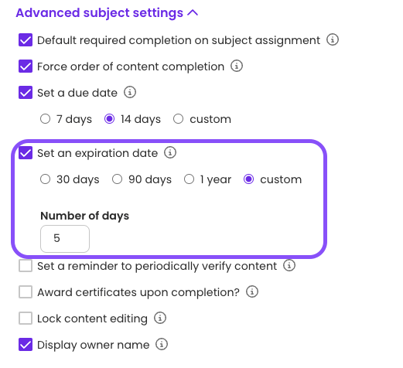This screenshot has width=403, height=368.
Task: Click the Number of days input field
Action: coord(65,239)
